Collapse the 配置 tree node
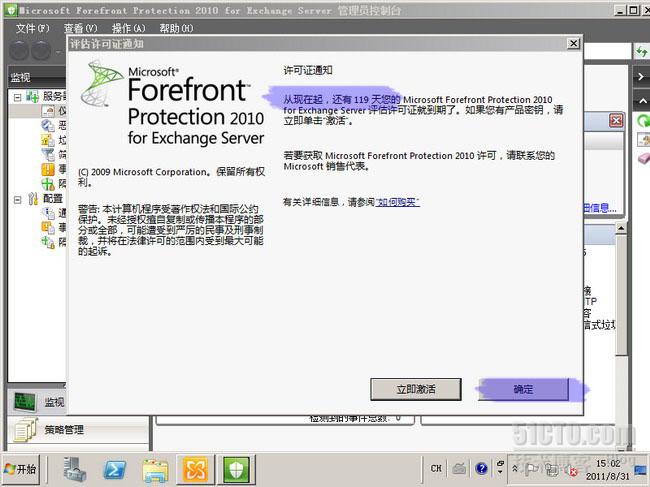650x487 pixels. pos(17,200)
